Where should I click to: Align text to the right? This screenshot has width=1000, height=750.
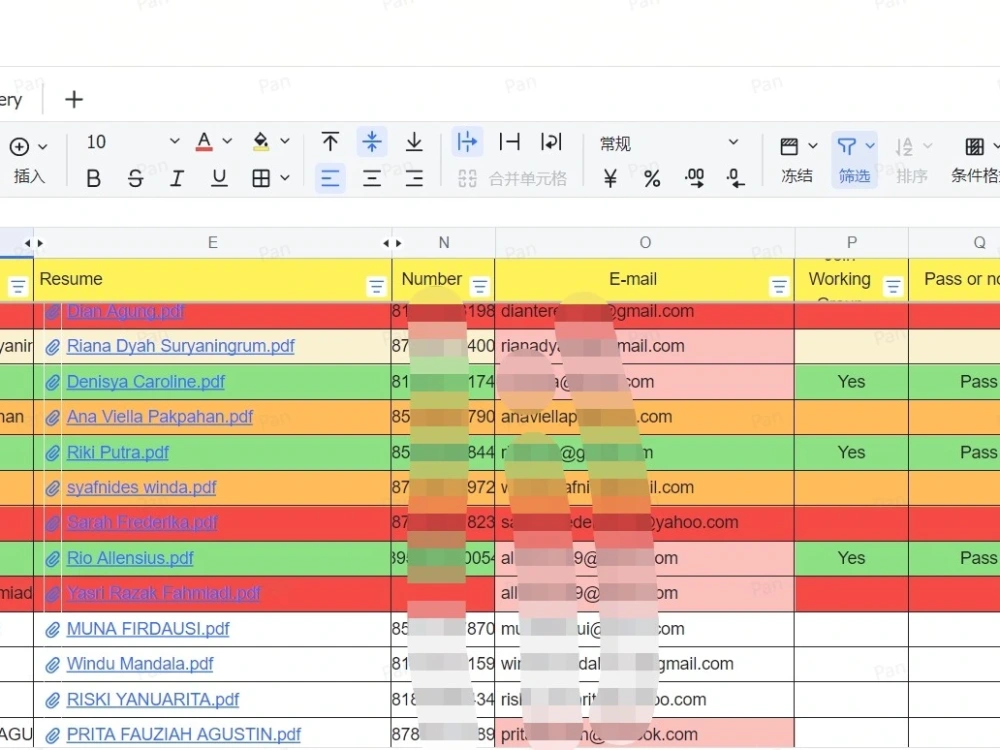coord(414,178)
